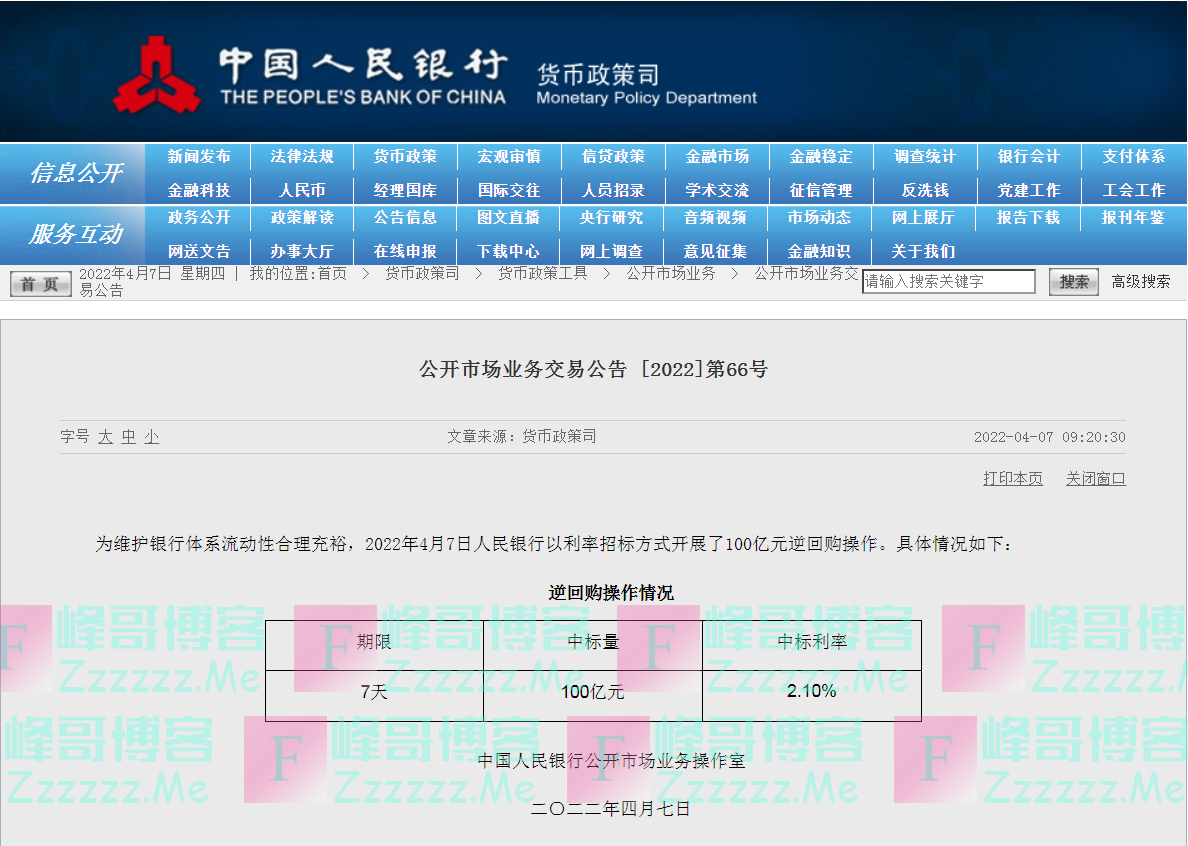
Task: Click the 首页 home icon button
Action: pyautogui.click(x=39, y=283)
